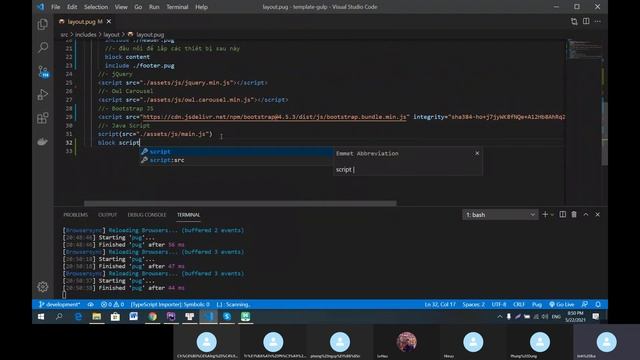Switch to the Terminal panel tab
640x360 pixels.
coord(188,215)
